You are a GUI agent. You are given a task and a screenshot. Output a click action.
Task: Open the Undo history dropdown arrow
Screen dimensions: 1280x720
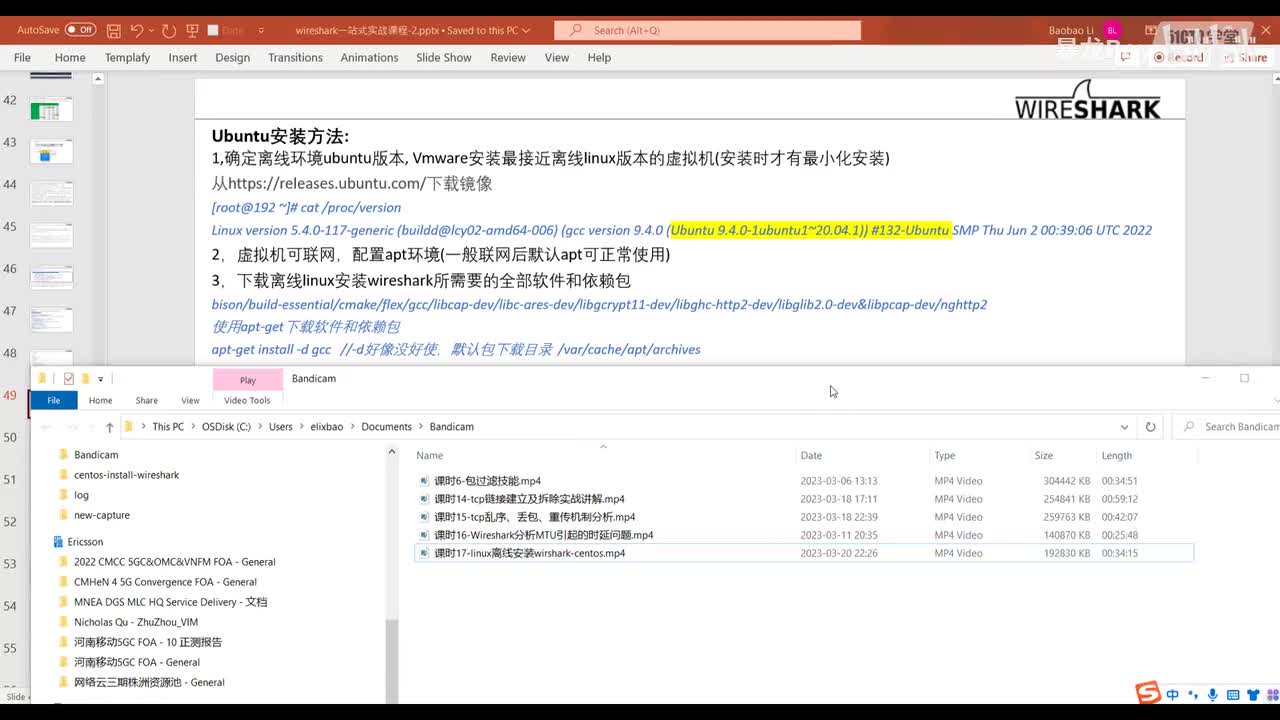[152, 31]
